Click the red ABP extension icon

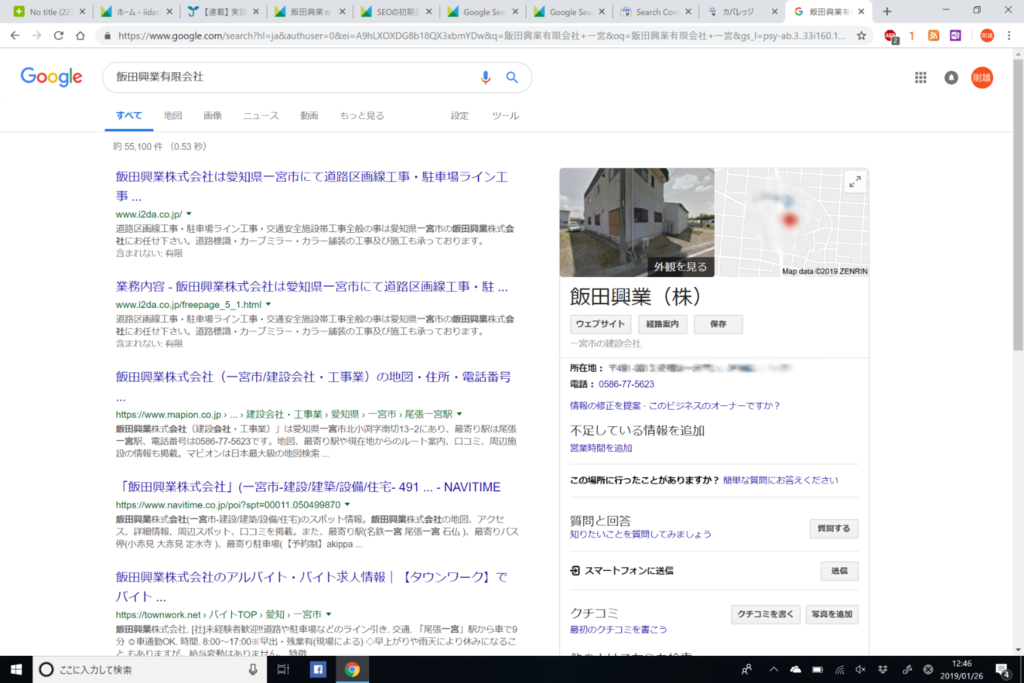(x=891, y=37)
